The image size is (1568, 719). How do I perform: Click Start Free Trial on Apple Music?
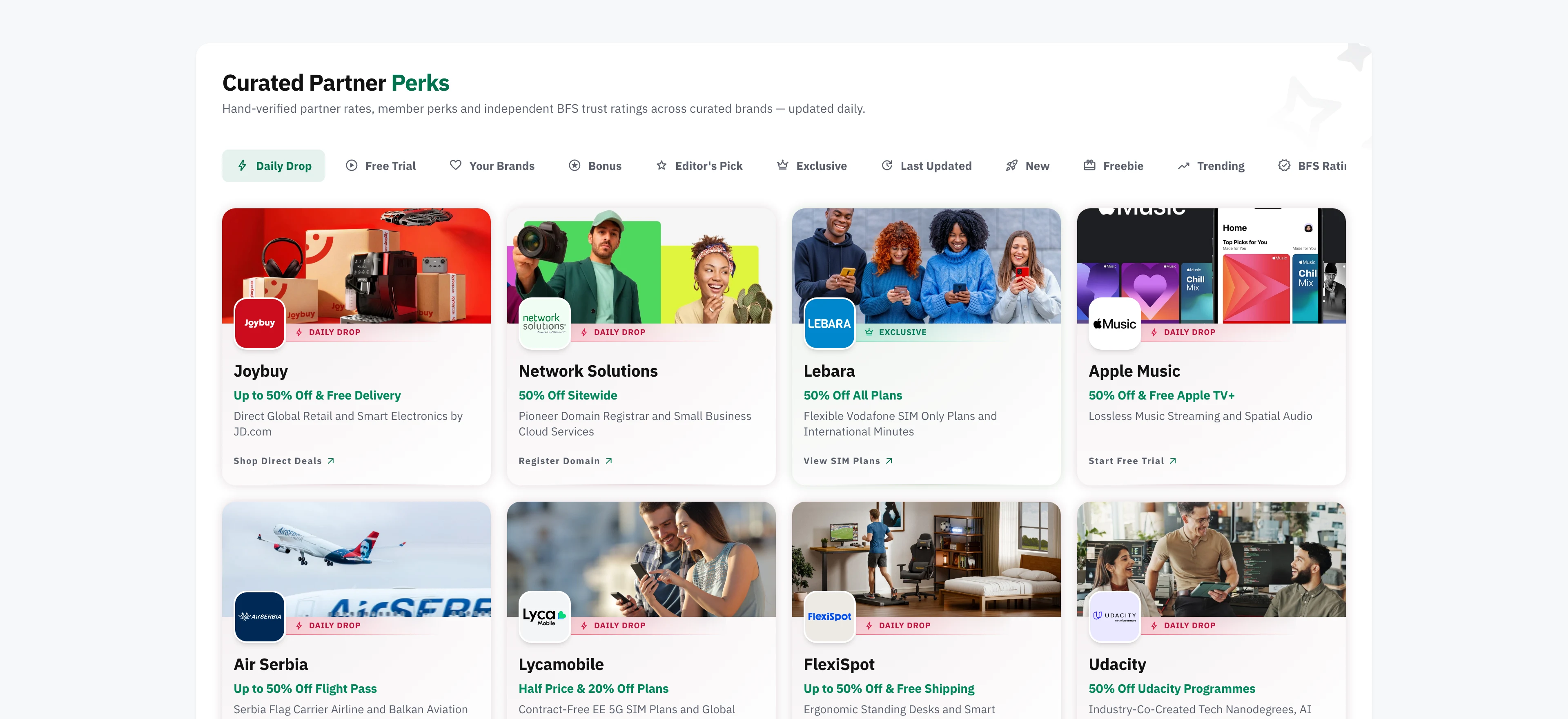(x=1131, y=461)
